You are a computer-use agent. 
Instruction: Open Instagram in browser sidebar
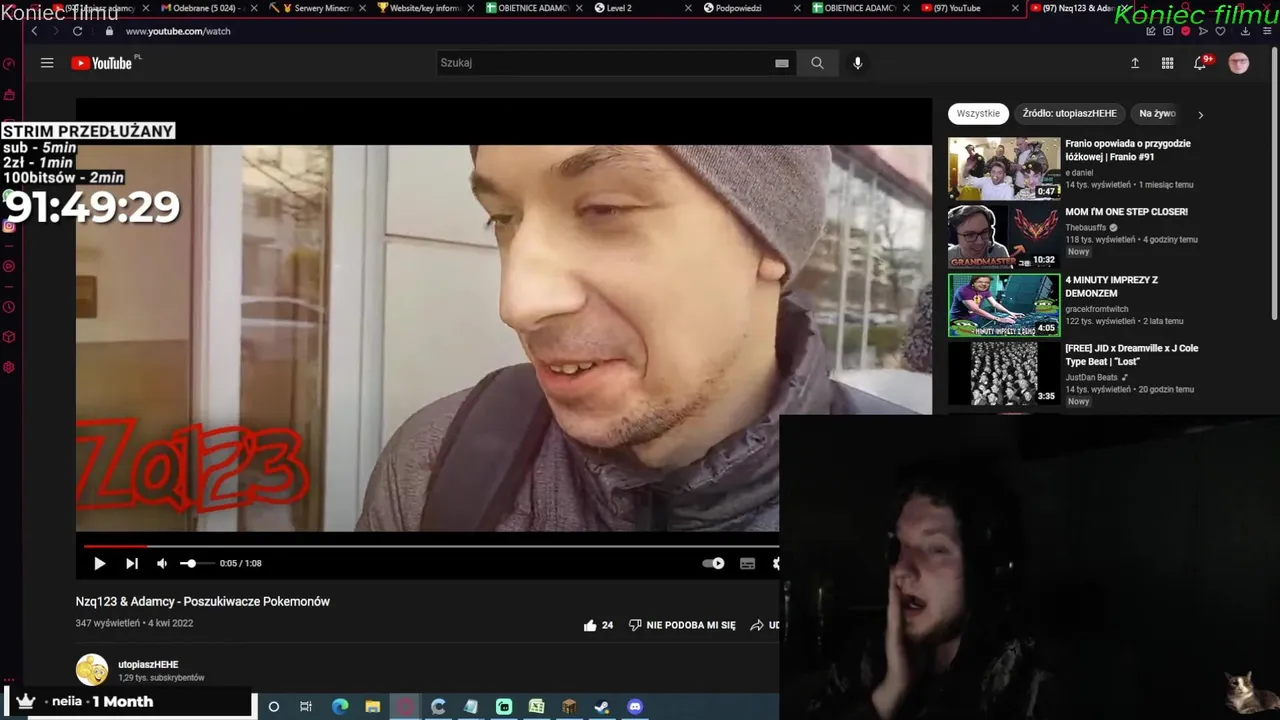[9, 226]
